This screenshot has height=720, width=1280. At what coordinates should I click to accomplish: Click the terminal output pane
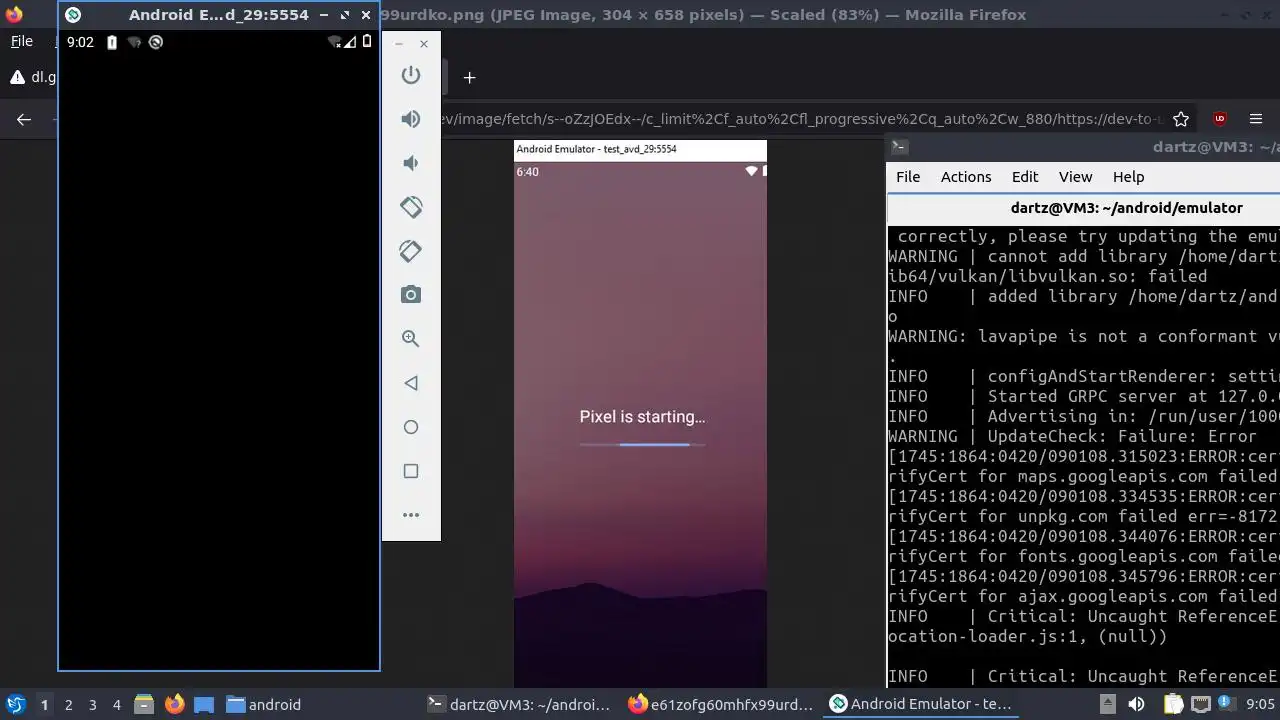pos(1083,456)
